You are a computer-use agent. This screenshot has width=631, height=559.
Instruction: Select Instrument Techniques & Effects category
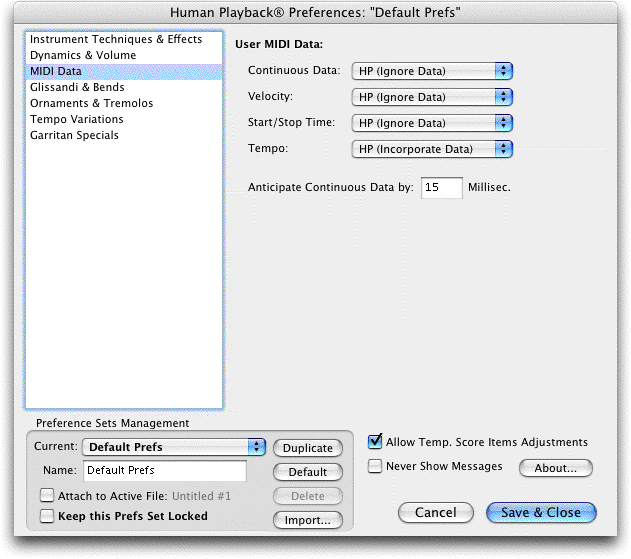click(x=124, y=39)
